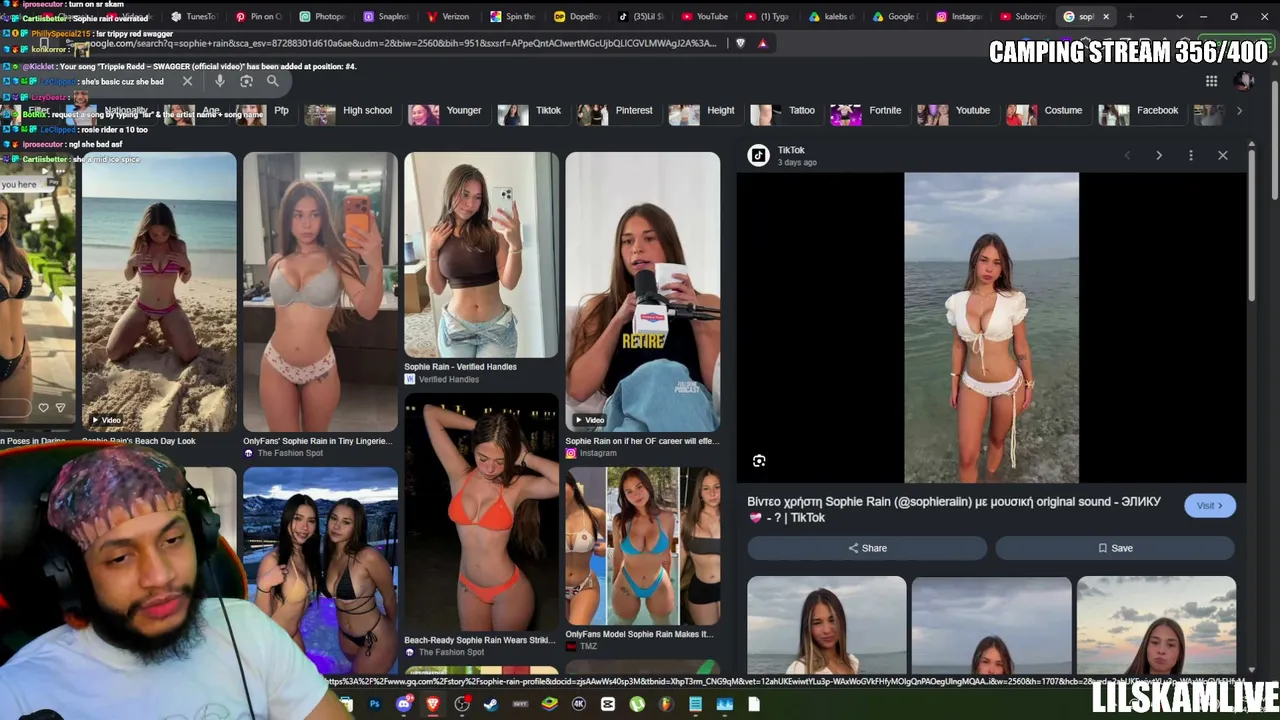1280x720 pixels.
Task: Open the TikTok video title link in preview
Action: [954, 509]
